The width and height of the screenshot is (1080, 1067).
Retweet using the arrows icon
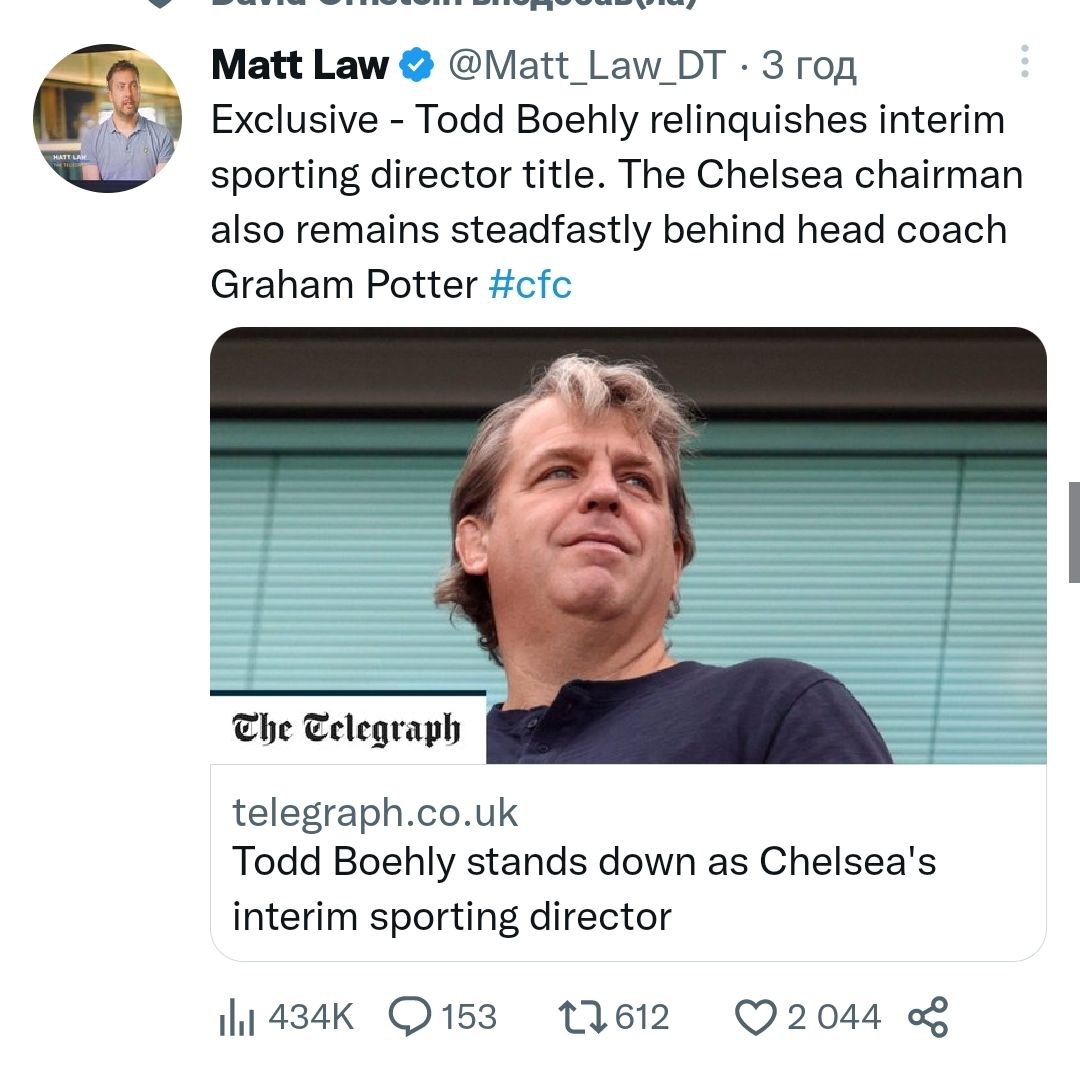click(x=581, y=1017)
